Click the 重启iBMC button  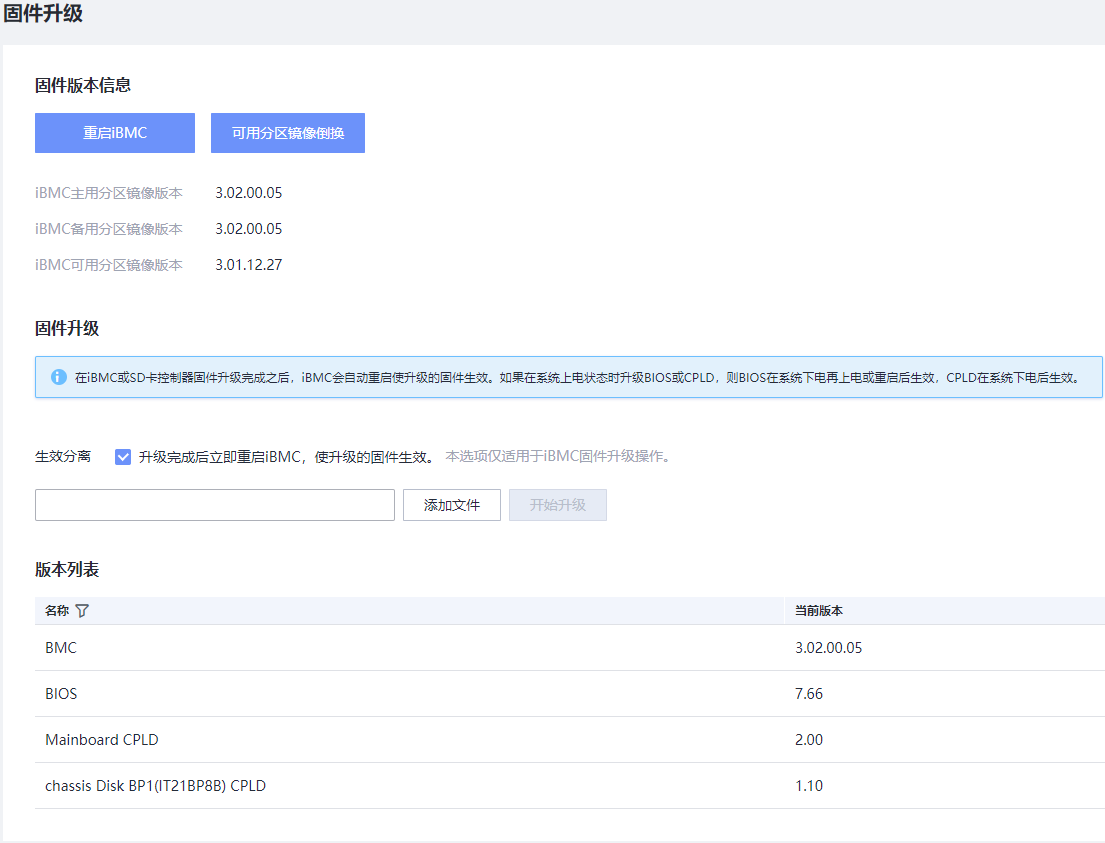click(115, 133)
